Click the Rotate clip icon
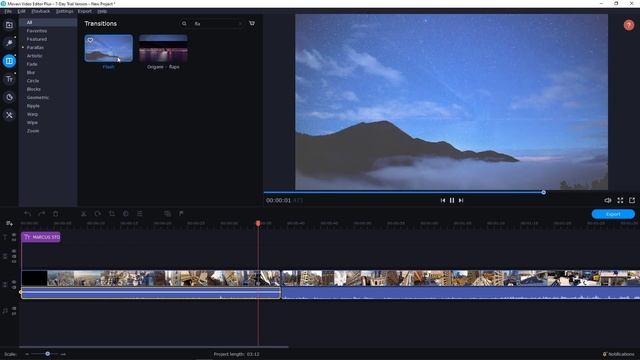This screenshot has height=360, width=640. (x=98, y=213)
